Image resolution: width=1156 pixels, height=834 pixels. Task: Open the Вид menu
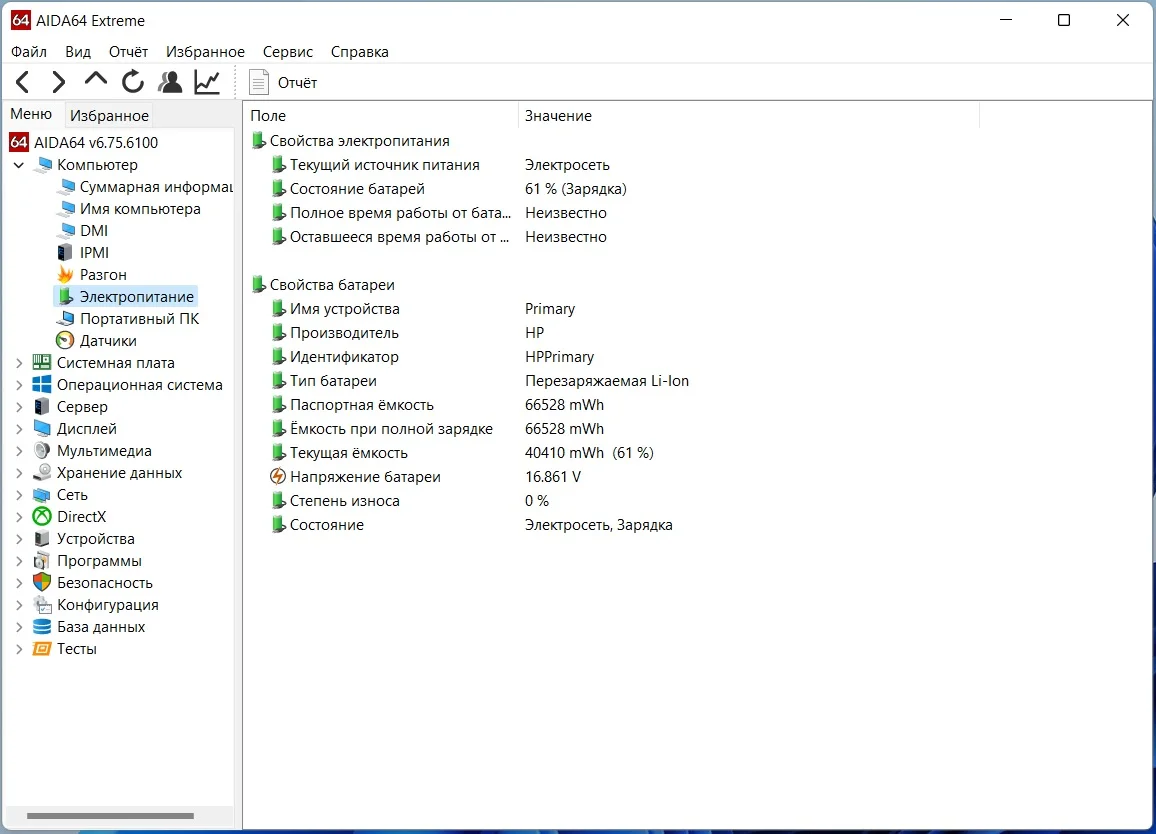tap(77, 52)
